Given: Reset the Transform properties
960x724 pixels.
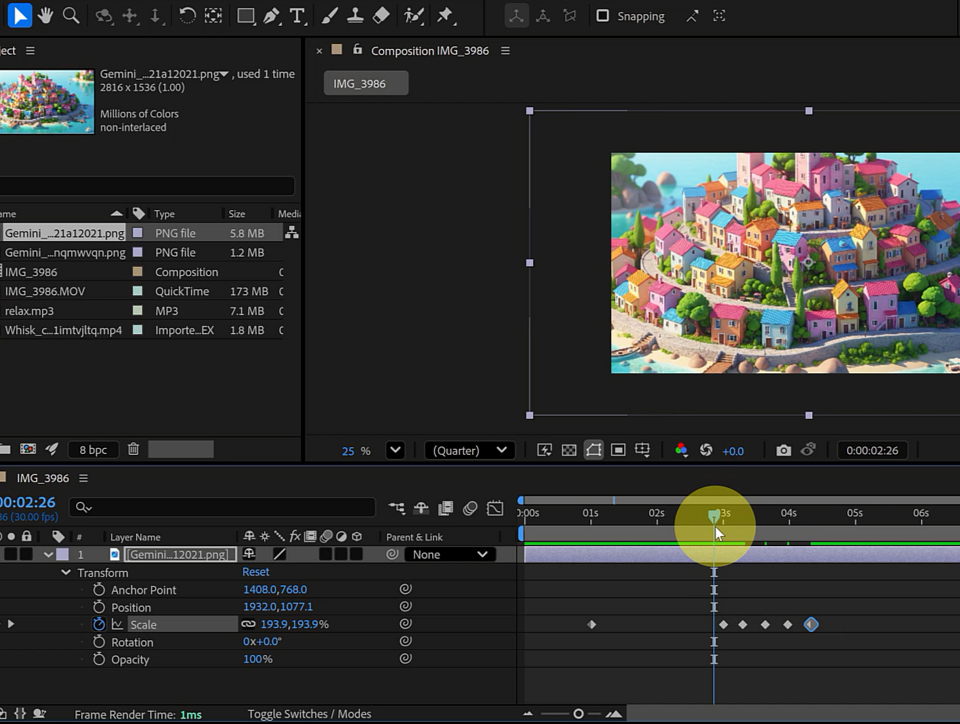Looking at the screenshot, I should pos(256,572).
